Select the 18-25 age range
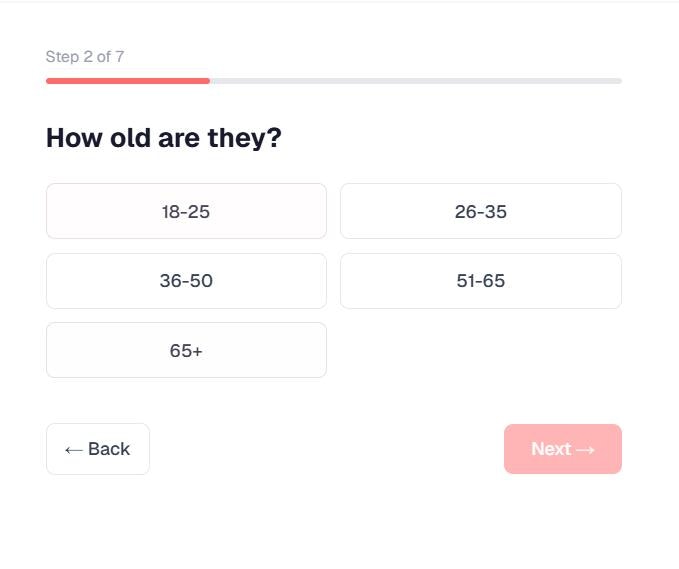 click(186, 211)
